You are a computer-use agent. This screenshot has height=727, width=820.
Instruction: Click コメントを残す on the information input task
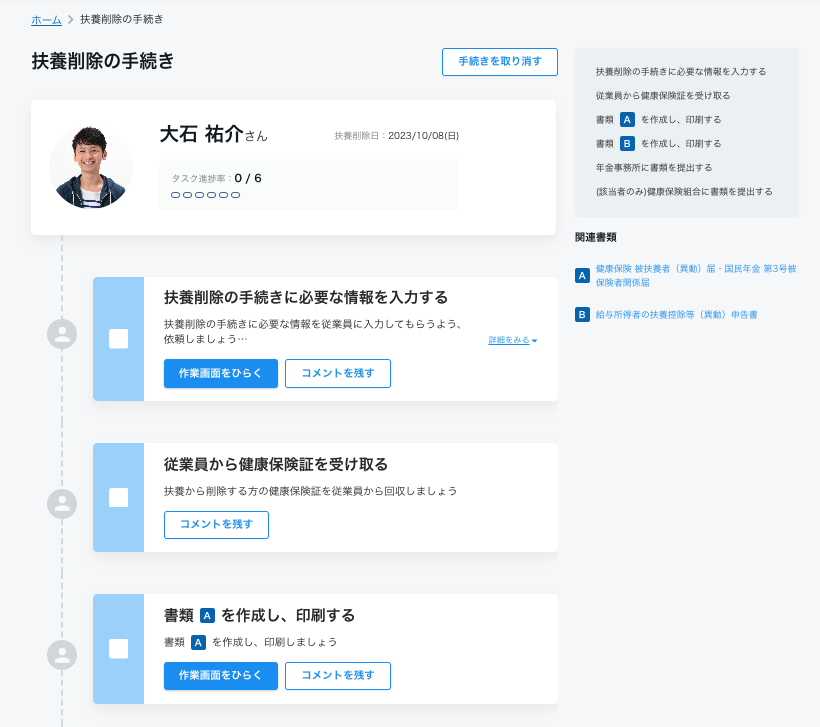coord(338,373)
